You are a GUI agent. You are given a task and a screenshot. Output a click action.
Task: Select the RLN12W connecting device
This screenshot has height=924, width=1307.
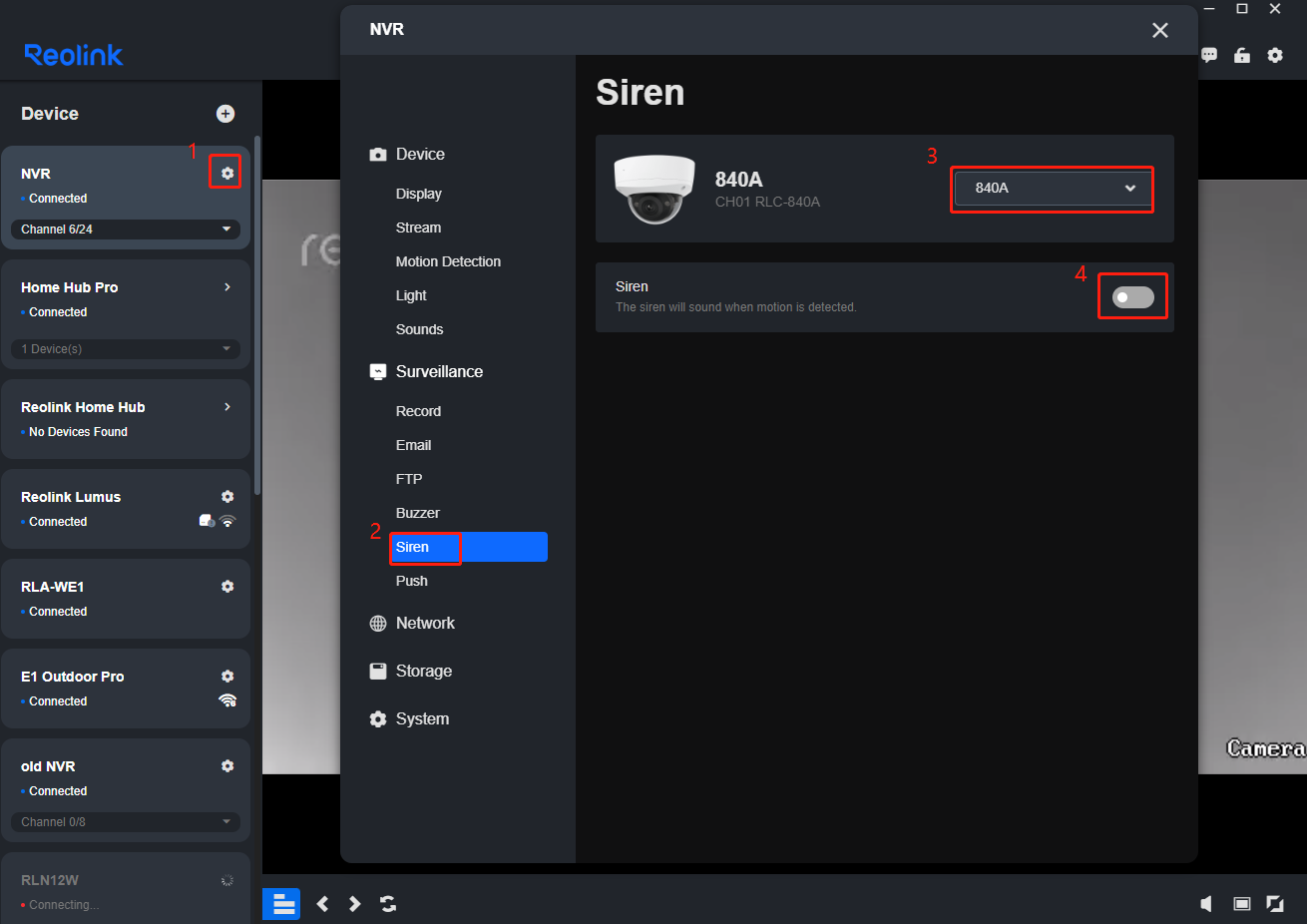[126, 888]
